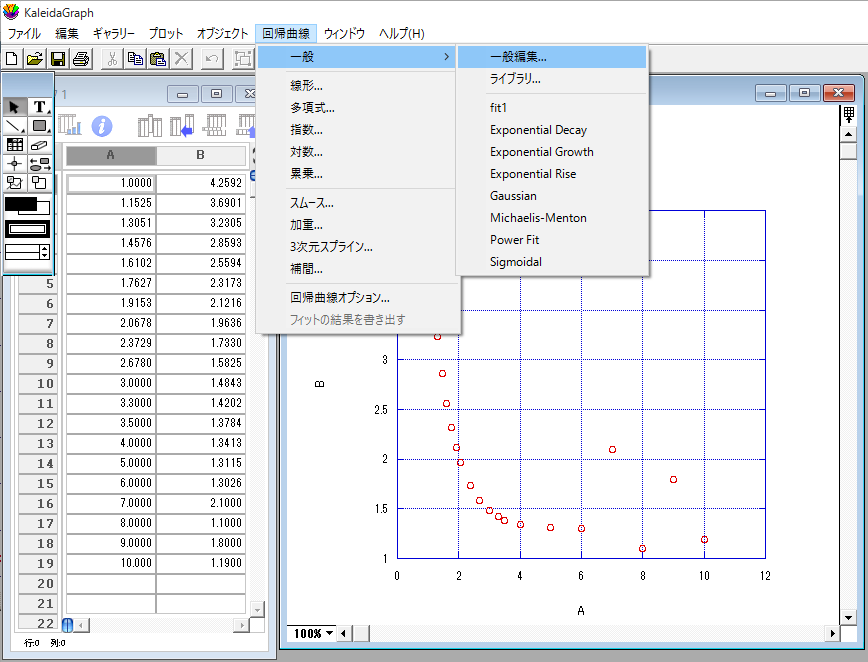The image size is (868, 662).
Task: Choose 対数... curve fit
Action: coord(357,152)
